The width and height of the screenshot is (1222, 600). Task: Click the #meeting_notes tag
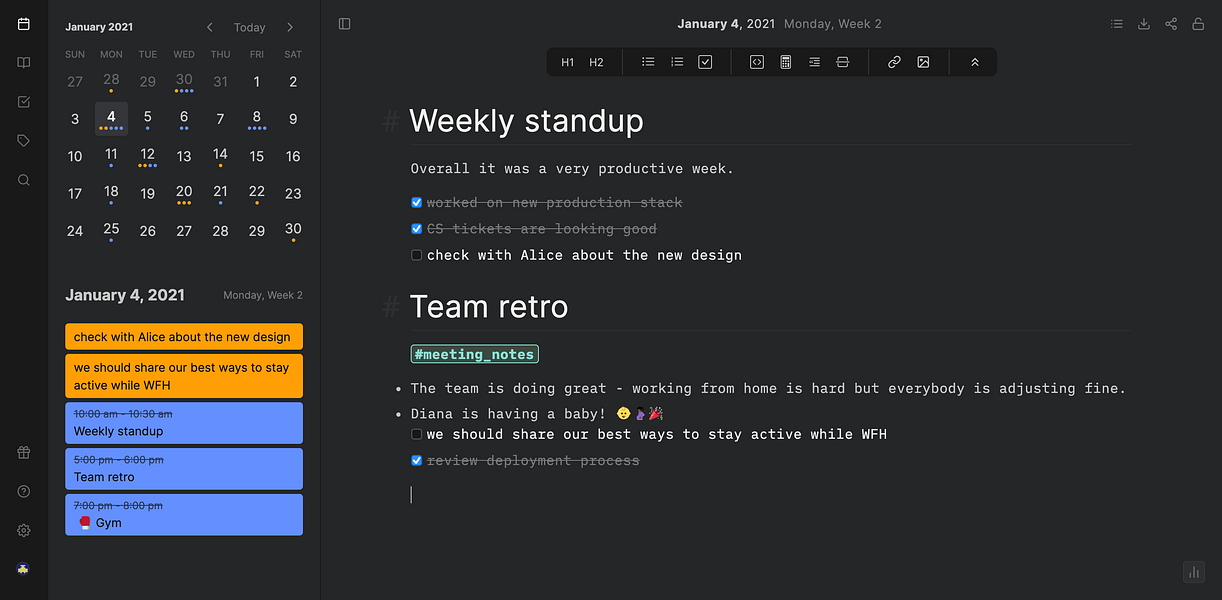tap(474, 354)
